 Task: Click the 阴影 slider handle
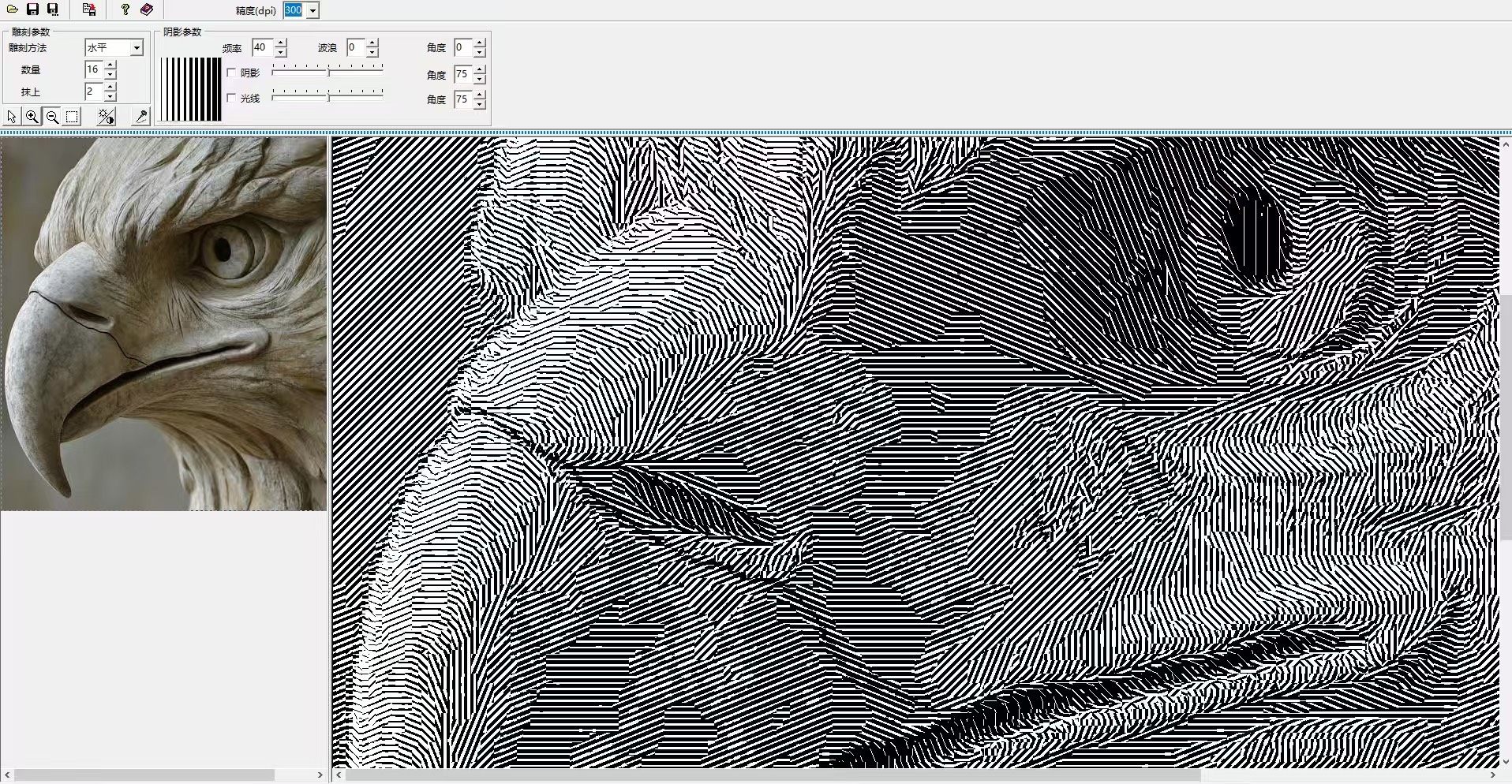point(328,72)
